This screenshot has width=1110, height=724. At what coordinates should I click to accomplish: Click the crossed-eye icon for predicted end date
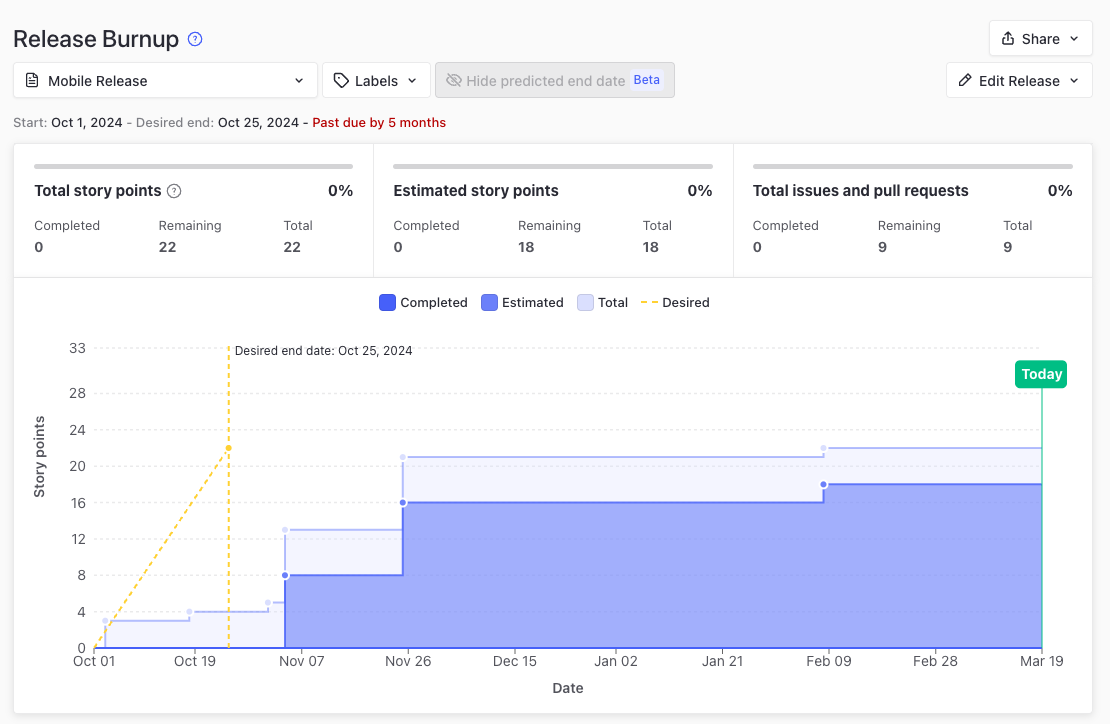pos(454,81)
